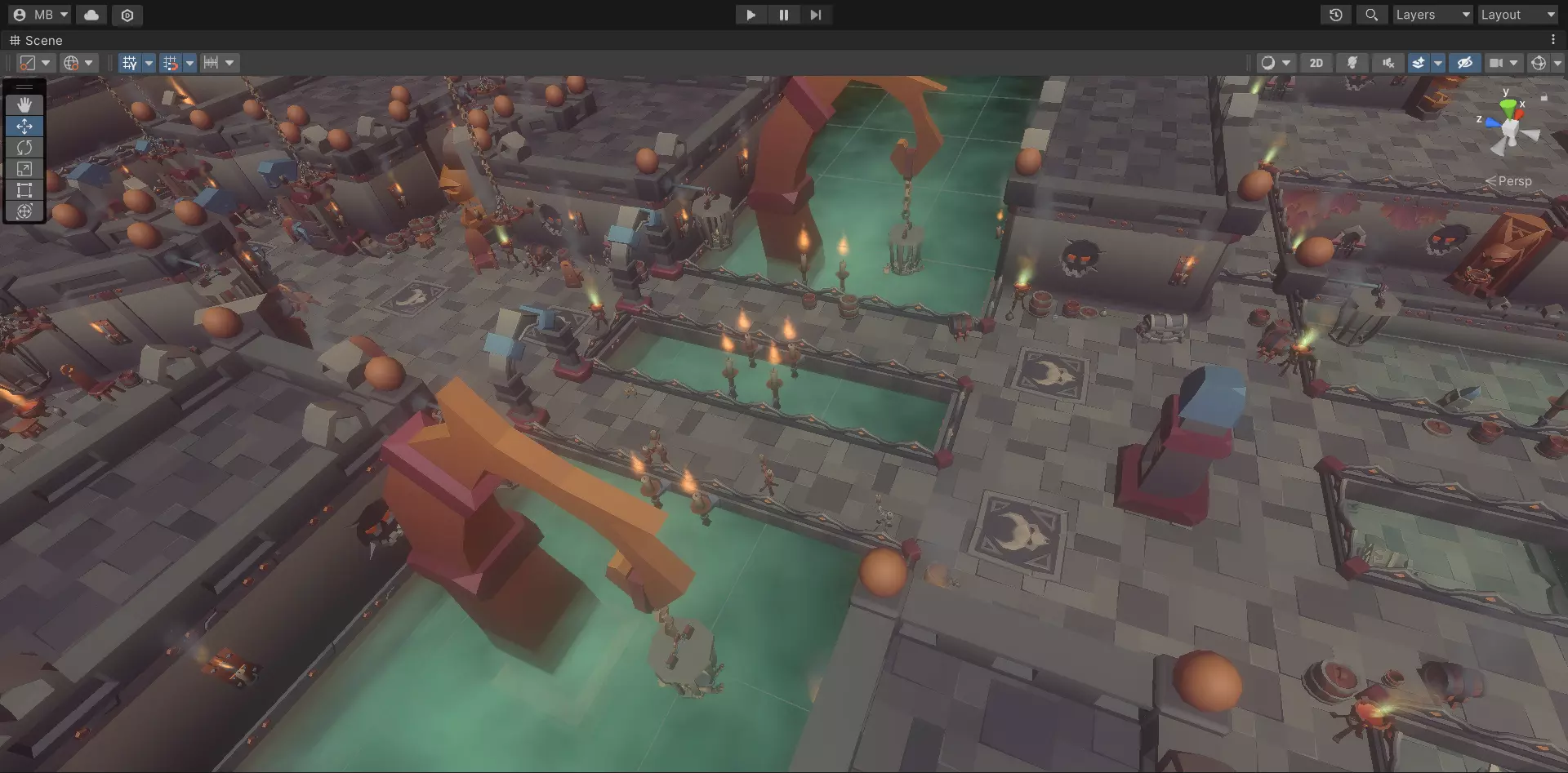
Task: Select the Hand view tool
Action: coord(24,104)
